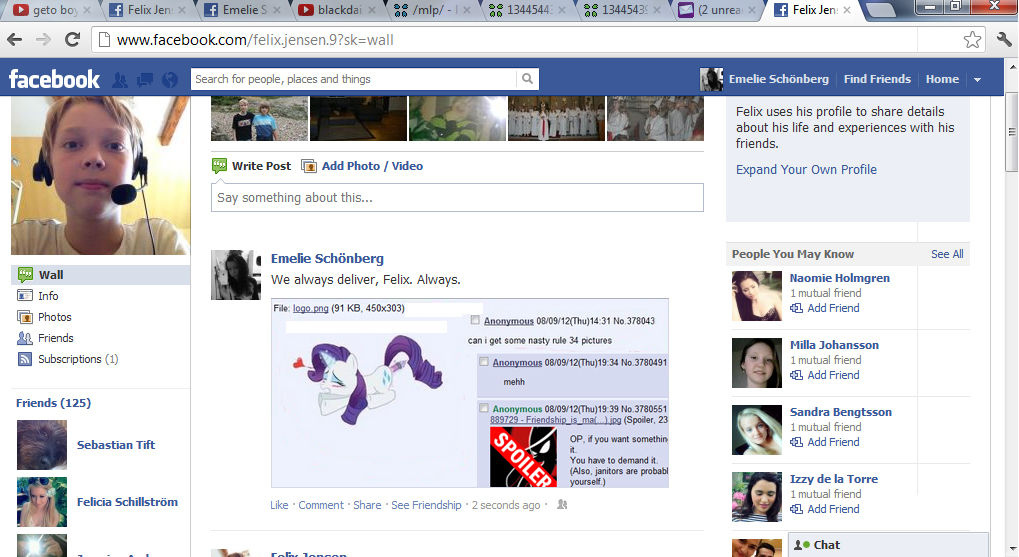The image size is (1019, 557).
Task: Click the Friends (125) heading
Action: [53, 403]
